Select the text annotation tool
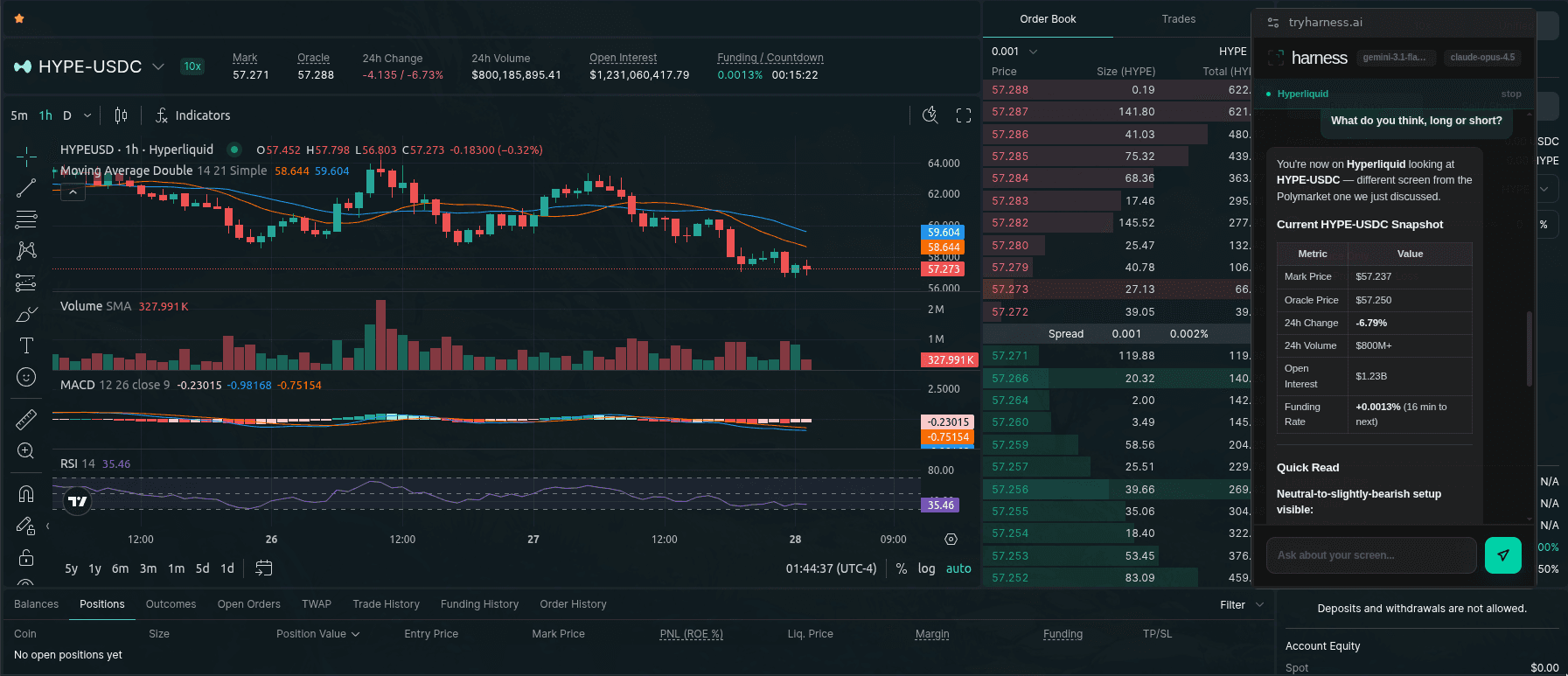1568x676 pixels. (x=26, y=345)
